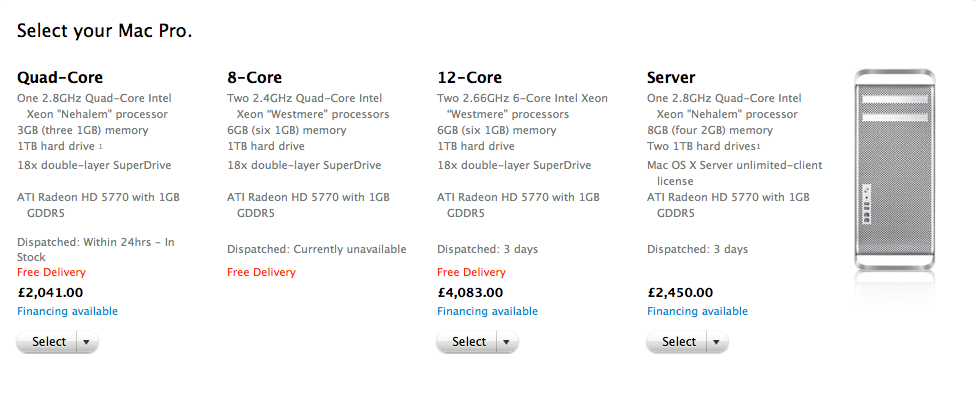Click Free Delivery text under 8-Core
Viewport: 975px width, 402px height.
(x=261, y=273)
